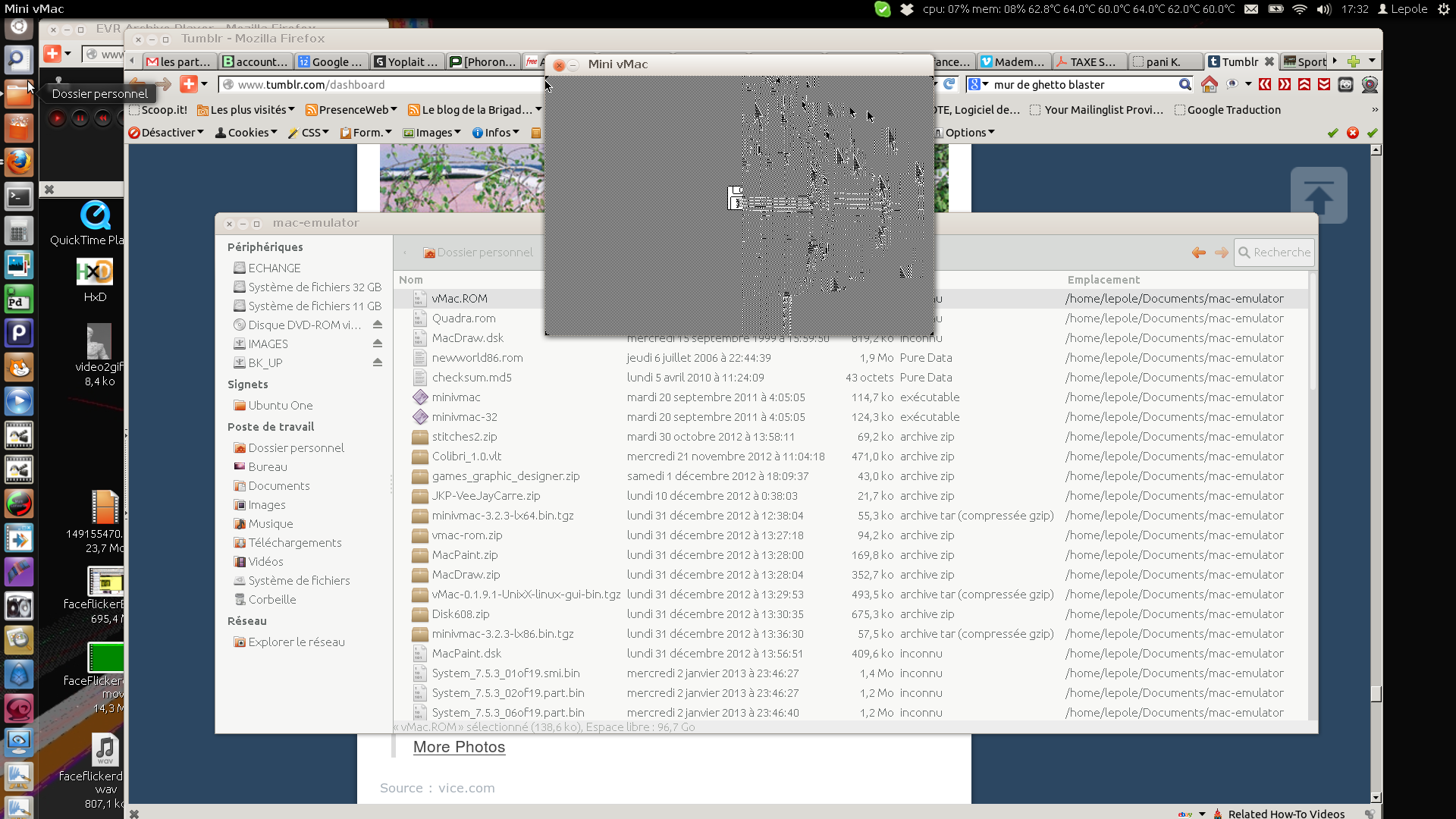Click the search magnifier in Firefox search box
The height and width of the screenshot is (819, 1456).
click(x=1185, y=85)
